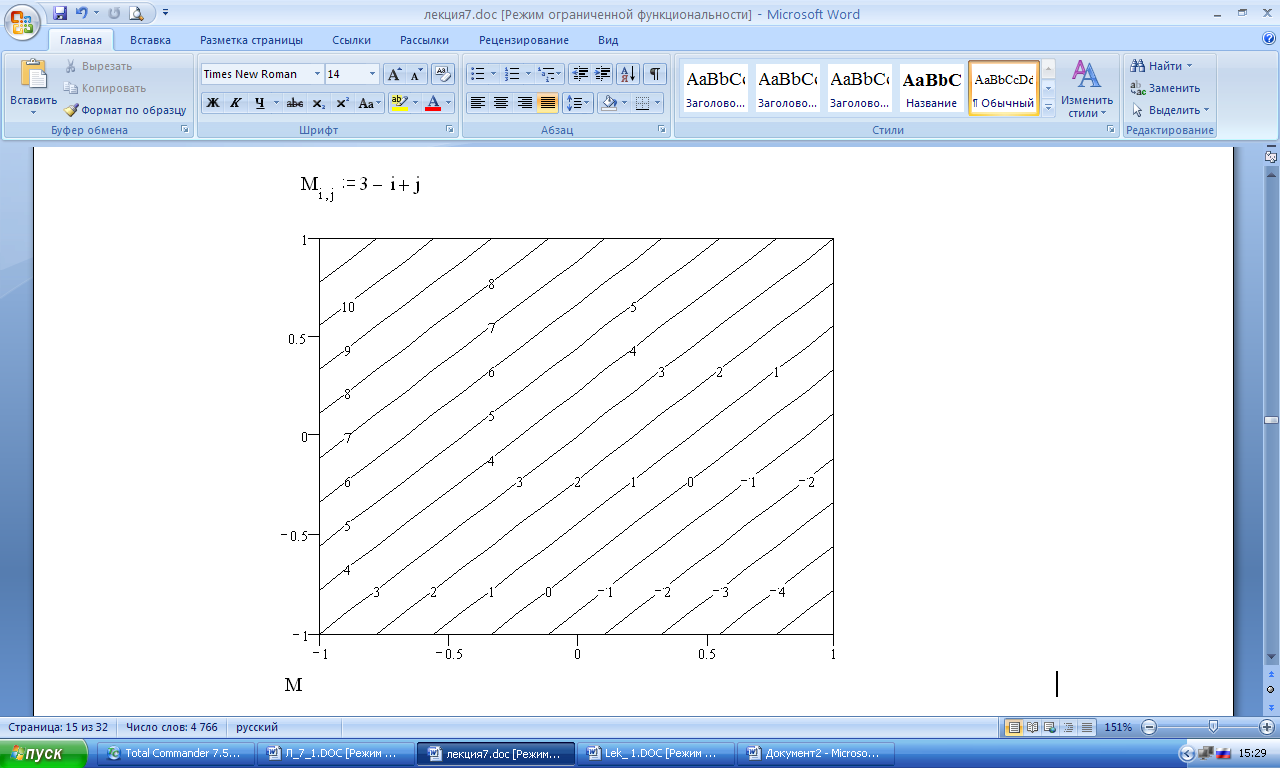Open the Абзац dialog launcher

(x=662, y=130)
